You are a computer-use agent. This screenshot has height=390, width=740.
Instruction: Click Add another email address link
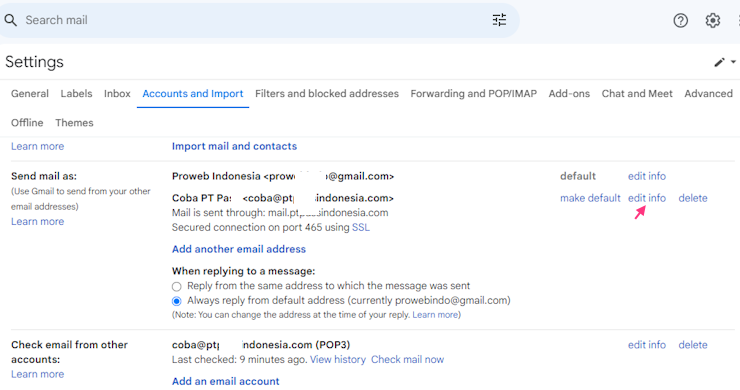pyautogui.click(x=239, y=249)
